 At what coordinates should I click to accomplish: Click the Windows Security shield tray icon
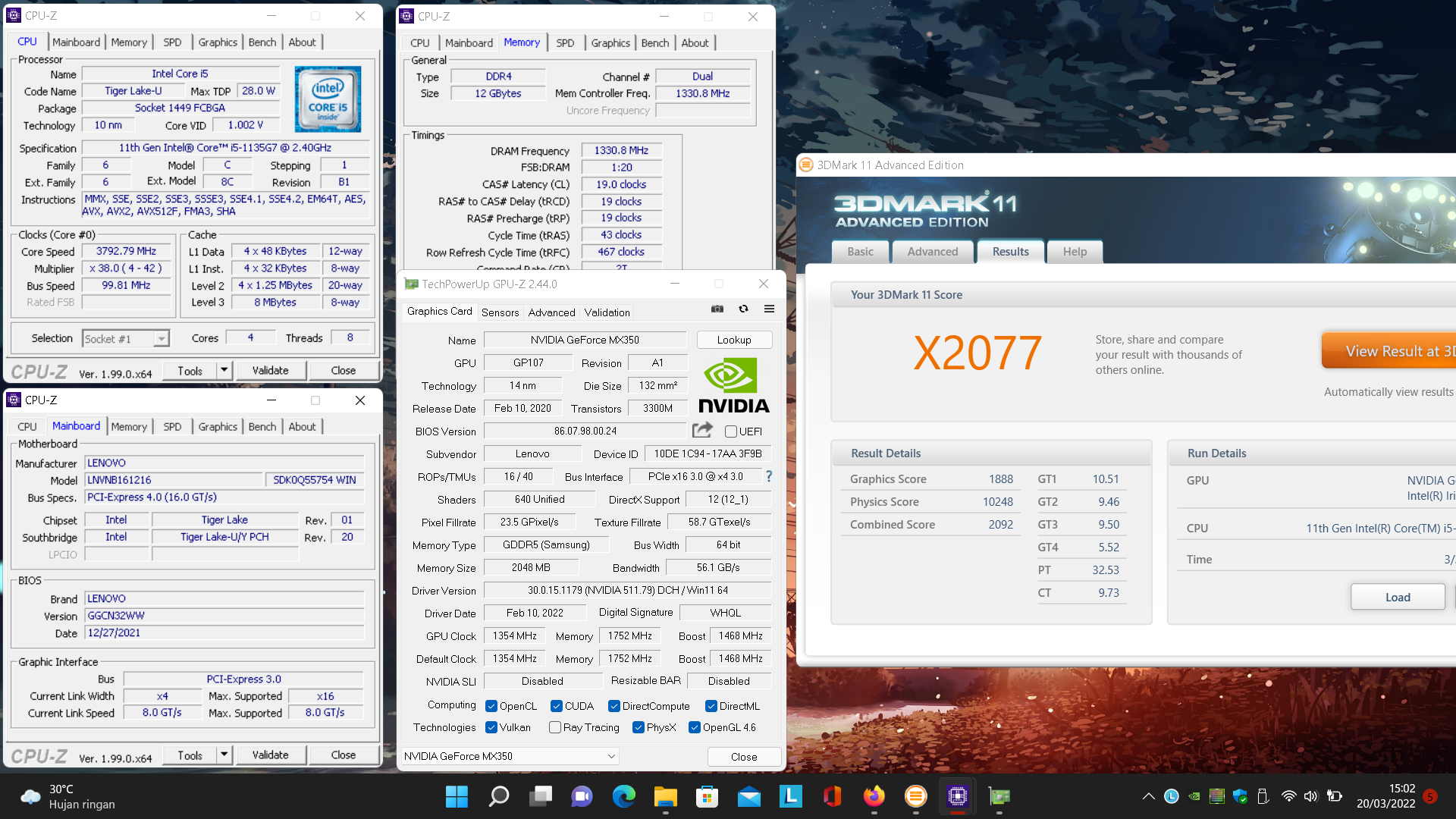point(1240,796)
